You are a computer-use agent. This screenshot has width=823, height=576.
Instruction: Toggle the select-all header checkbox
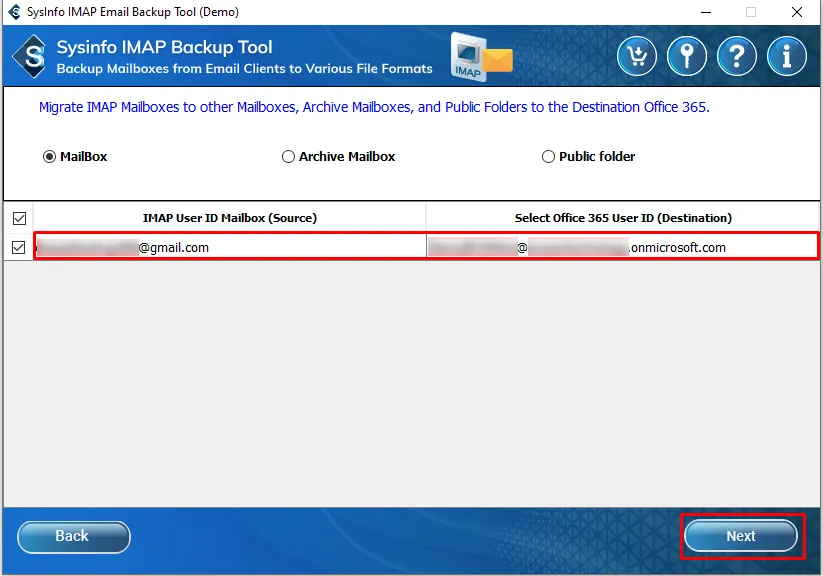coord(19,218)
